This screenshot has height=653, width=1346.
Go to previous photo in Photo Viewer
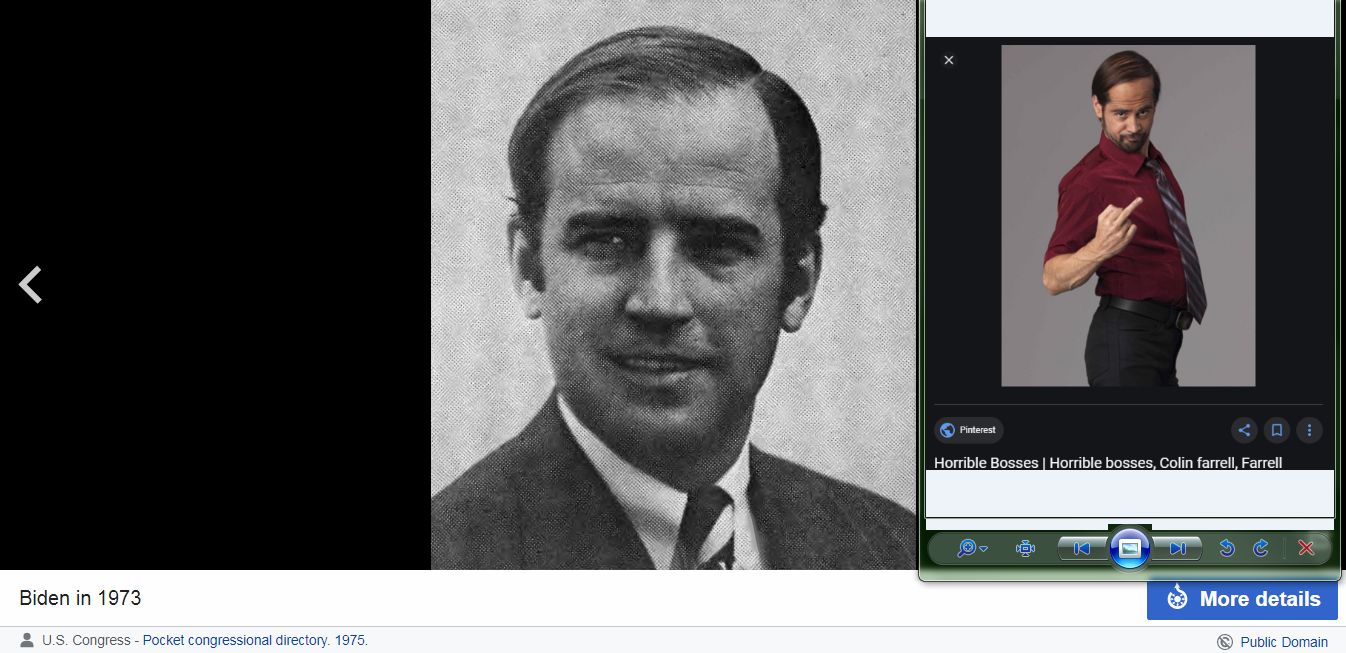coord(1081,548)
